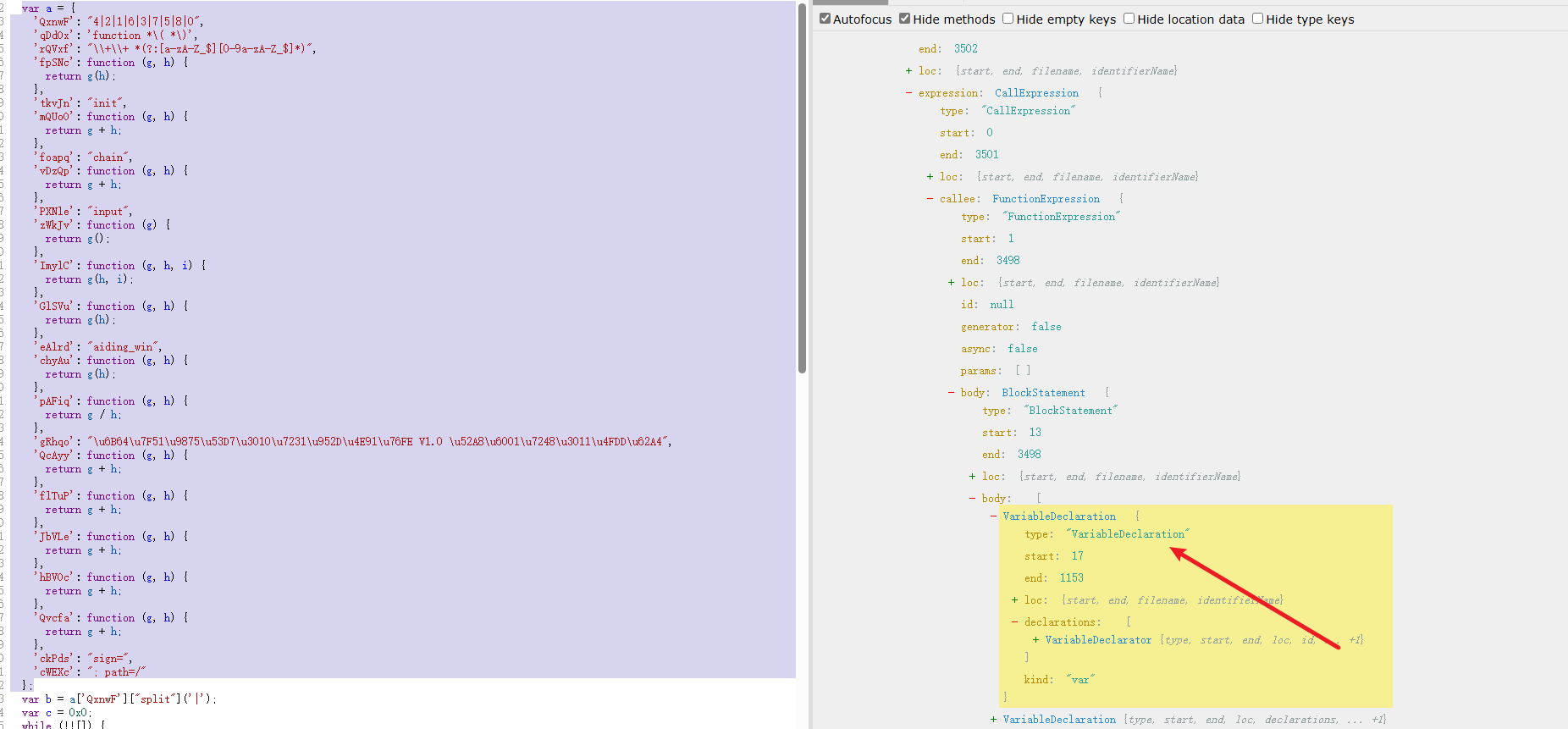Click the kind "var" value

1080,680
